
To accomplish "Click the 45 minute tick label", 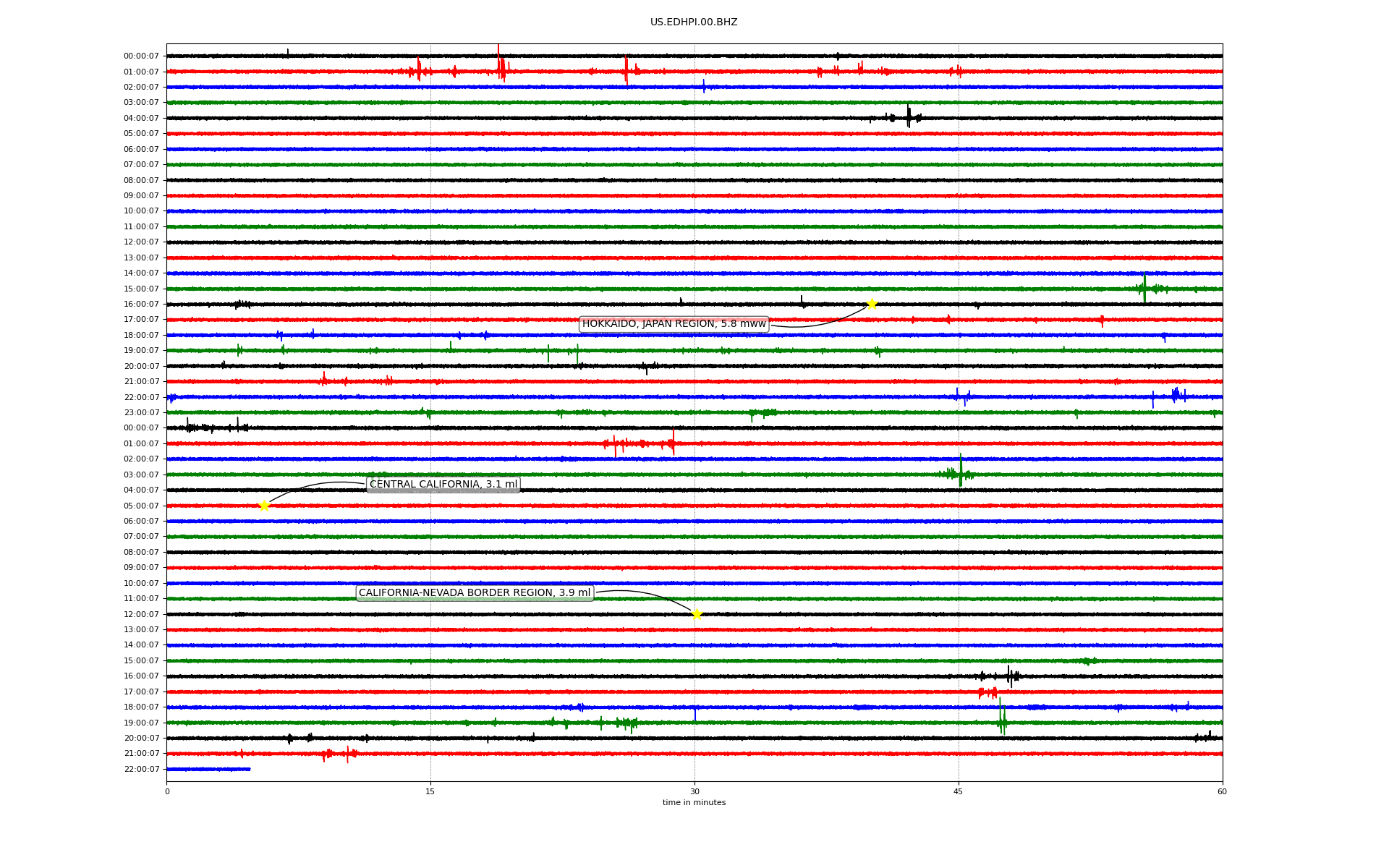I will tap(959, 791).
